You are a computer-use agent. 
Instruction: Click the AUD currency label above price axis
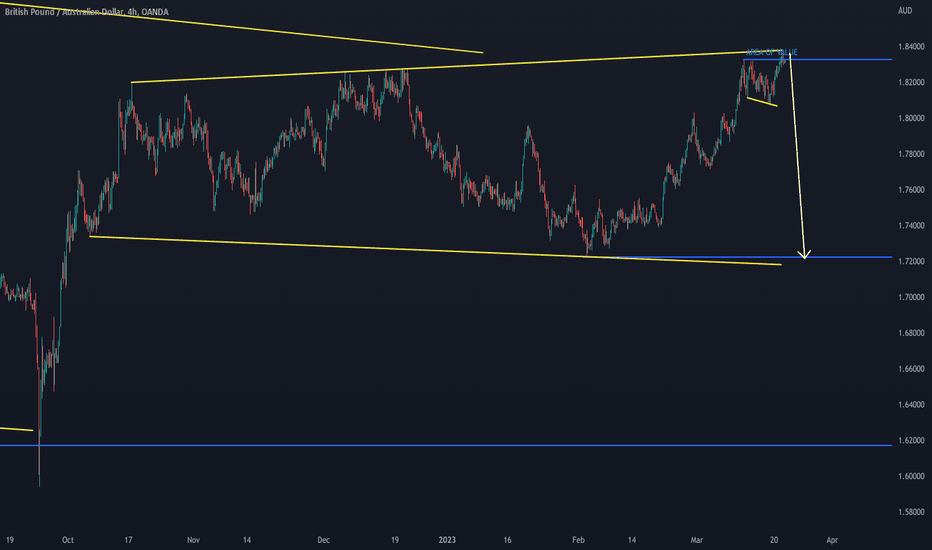point(905,11)
